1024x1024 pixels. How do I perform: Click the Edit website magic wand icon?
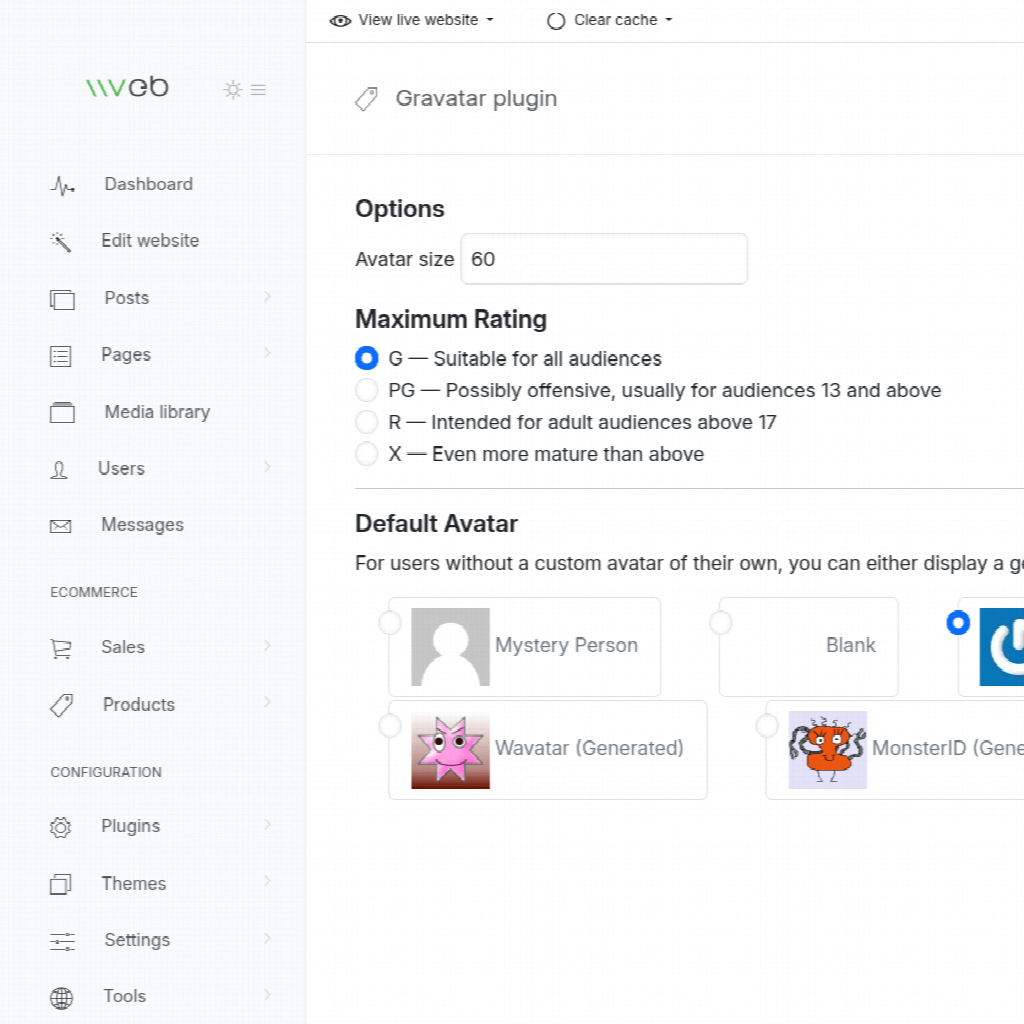pyautogui.click(x=61, y=242)
